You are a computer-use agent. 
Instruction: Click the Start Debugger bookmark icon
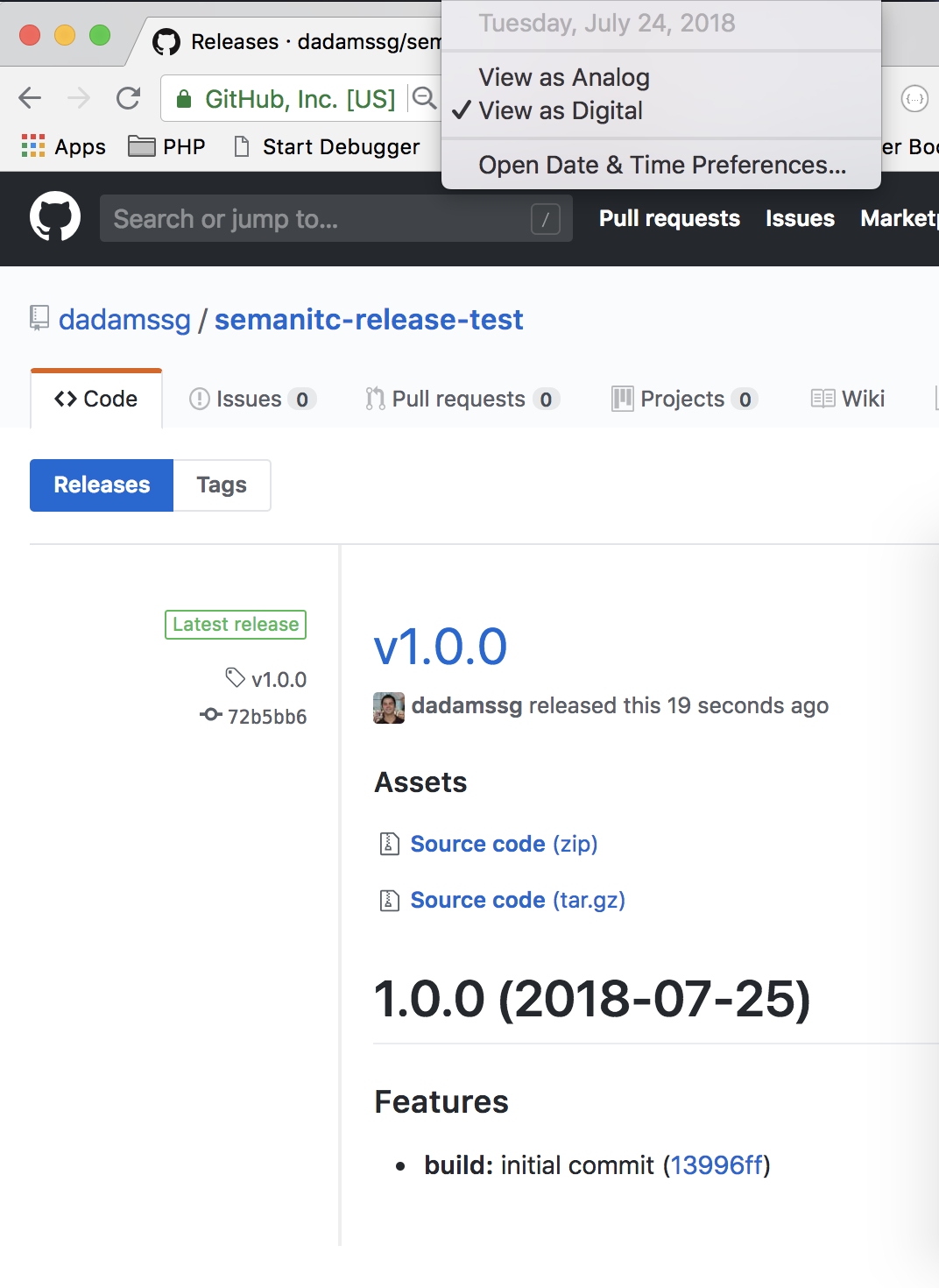(240, 145)
